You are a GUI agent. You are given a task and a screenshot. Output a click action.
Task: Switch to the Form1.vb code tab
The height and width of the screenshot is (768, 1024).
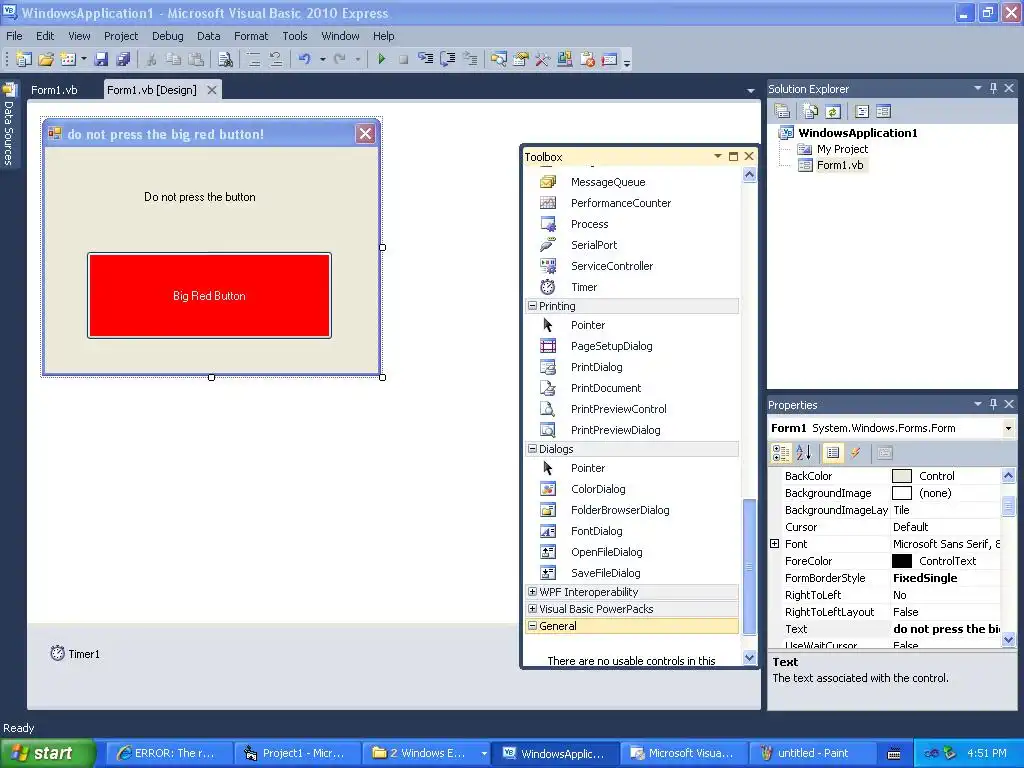54,90
